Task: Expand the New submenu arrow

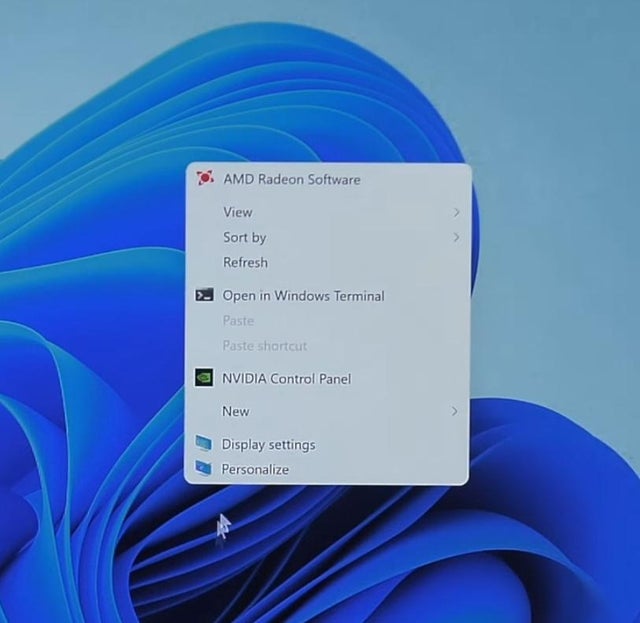Action: click(x=454, y=411)
